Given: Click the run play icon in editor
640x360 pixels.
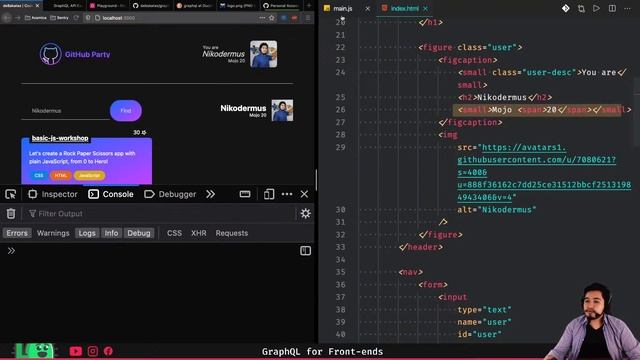Looking at the screenshot, I should pyautogui.click(x=596, y=8).
